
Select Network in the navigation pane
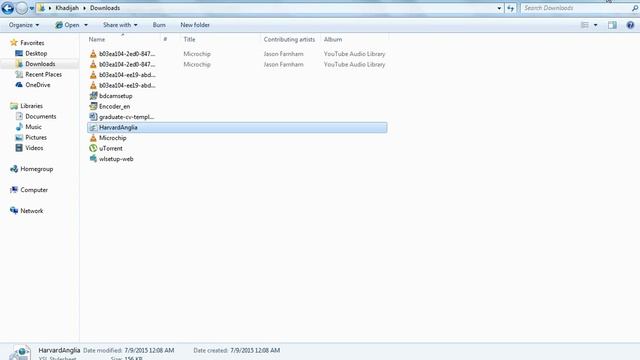(31, 211)
